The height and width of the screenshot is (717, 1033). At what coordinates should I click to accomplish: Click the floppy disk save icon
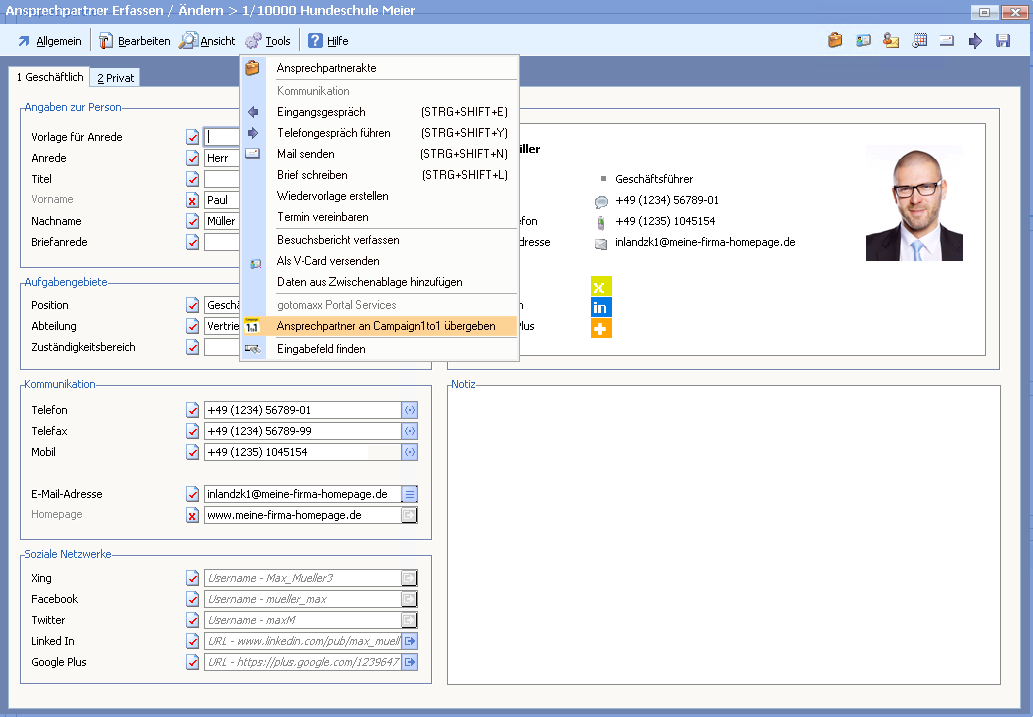coord(1003,41)
